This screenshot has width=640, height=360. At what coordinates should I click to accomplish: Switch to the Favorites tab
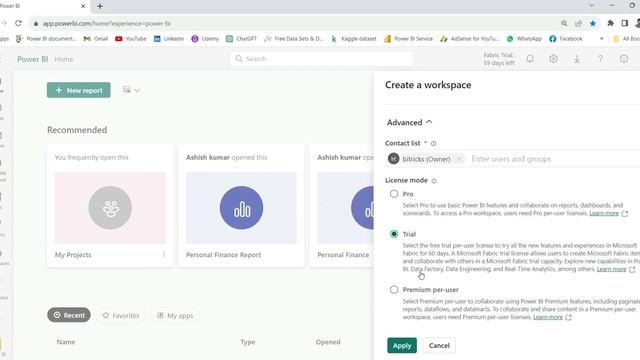[121, 315]
